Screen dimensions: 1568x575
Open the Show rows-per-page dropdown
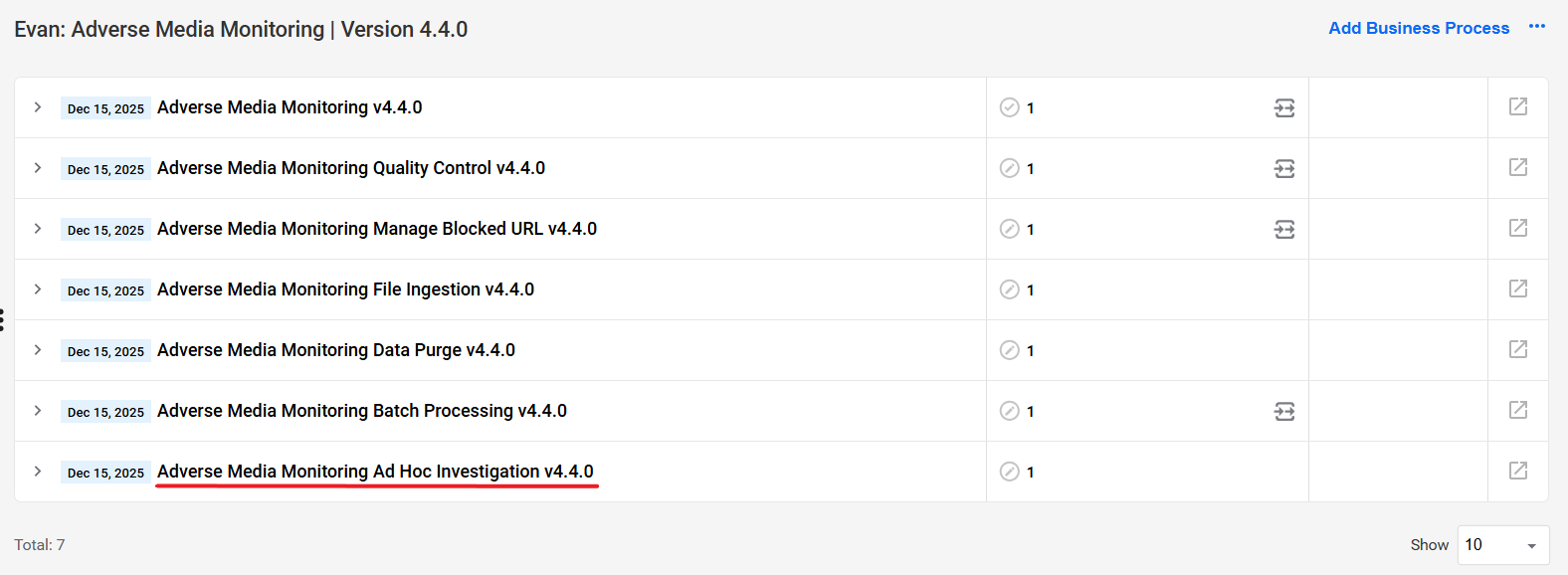1503,545
